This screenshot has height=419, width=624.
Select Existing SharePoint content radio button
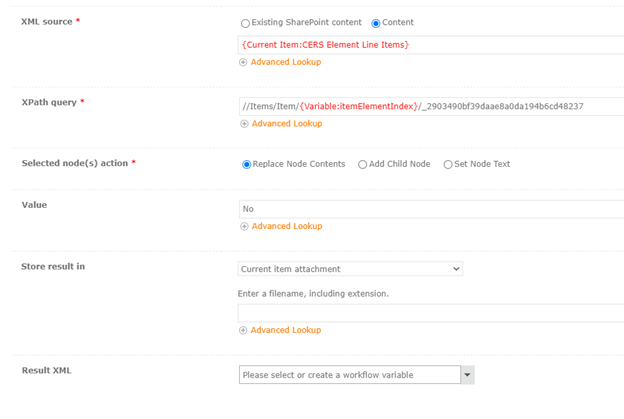pos(245,23)
